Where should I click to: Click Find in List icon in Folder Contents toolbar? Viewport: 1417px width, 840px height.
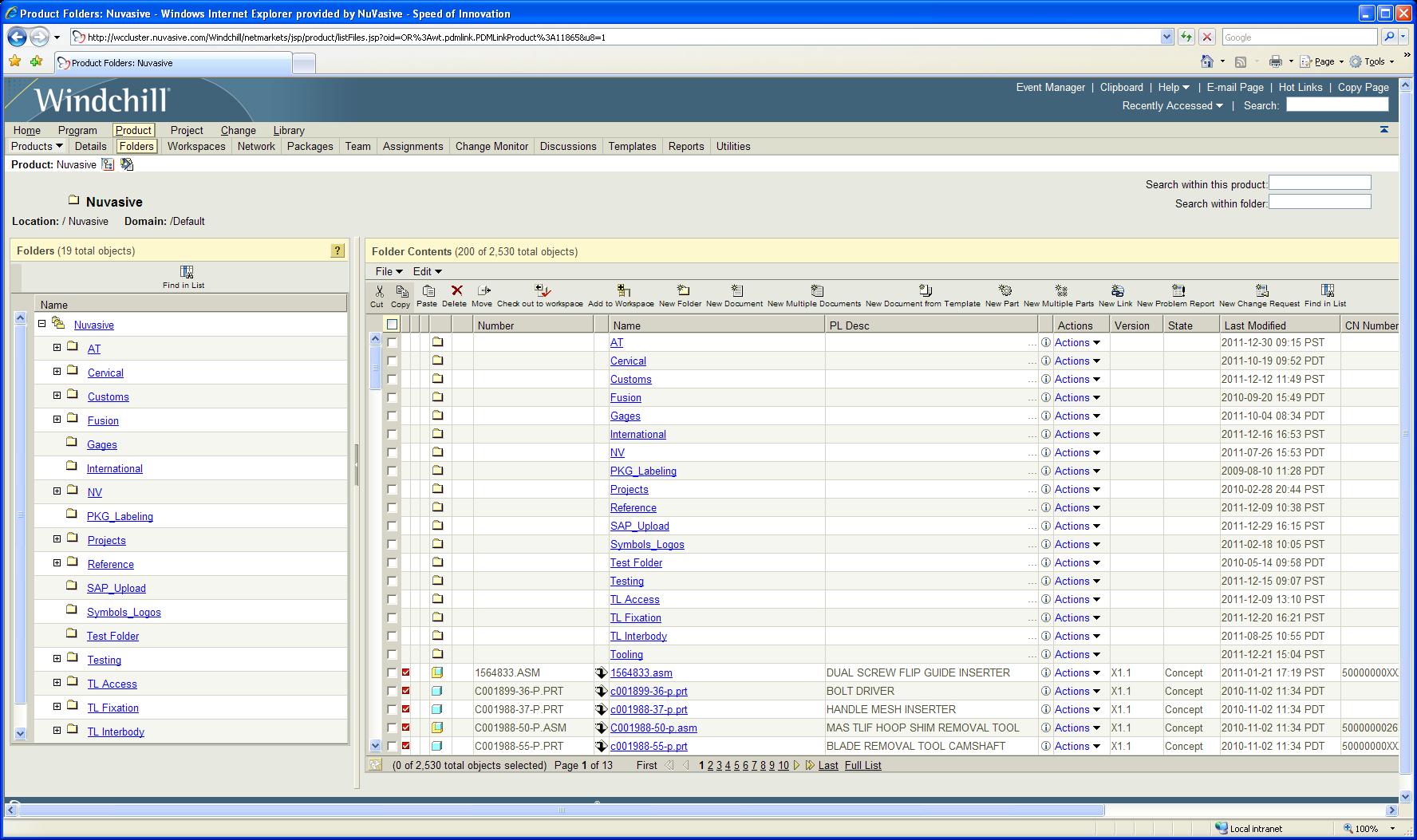click(1327, 290)
